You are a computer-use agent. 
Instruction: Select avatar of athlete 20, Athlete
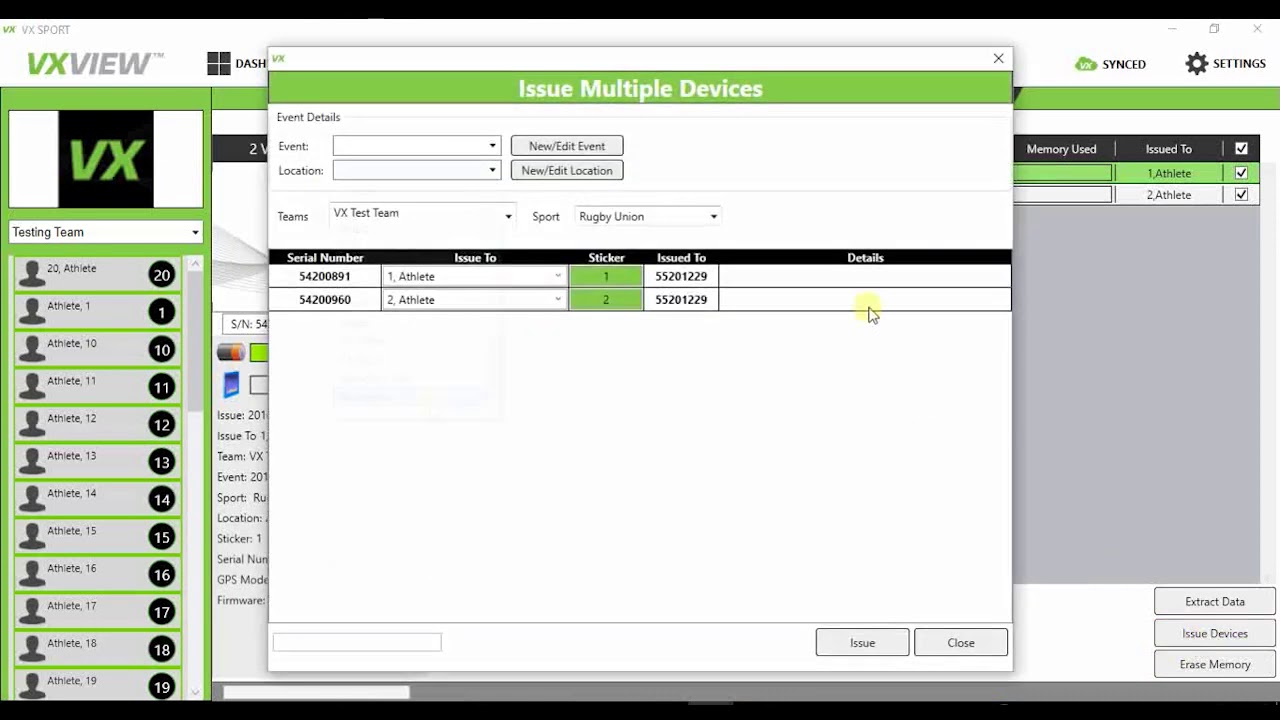click(x=32, y=274)
